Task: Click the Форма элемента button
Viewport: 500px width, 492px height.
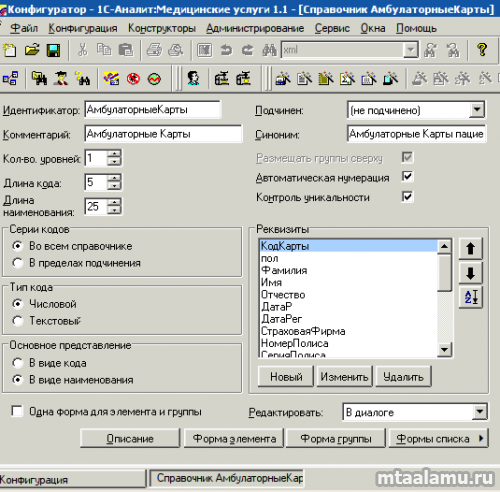Action: pyautogui.click(x=234, y=438)
